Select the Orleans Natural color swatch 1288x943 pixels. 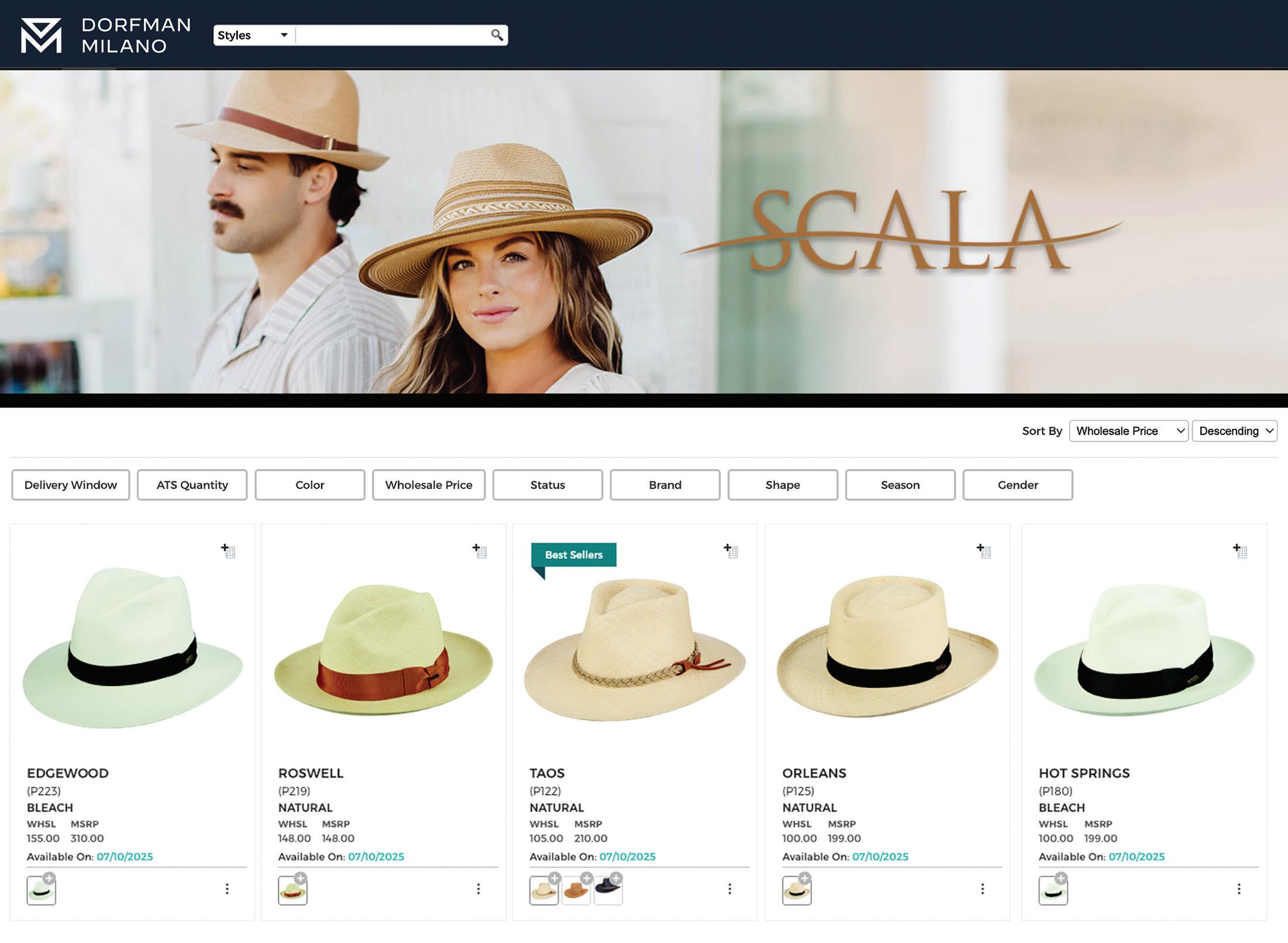click(x=797, y=891)
